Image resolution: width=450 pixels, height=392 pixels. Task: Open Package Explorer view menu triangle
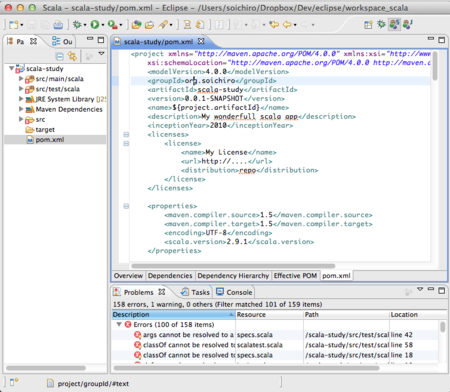[x=101, y=54]
